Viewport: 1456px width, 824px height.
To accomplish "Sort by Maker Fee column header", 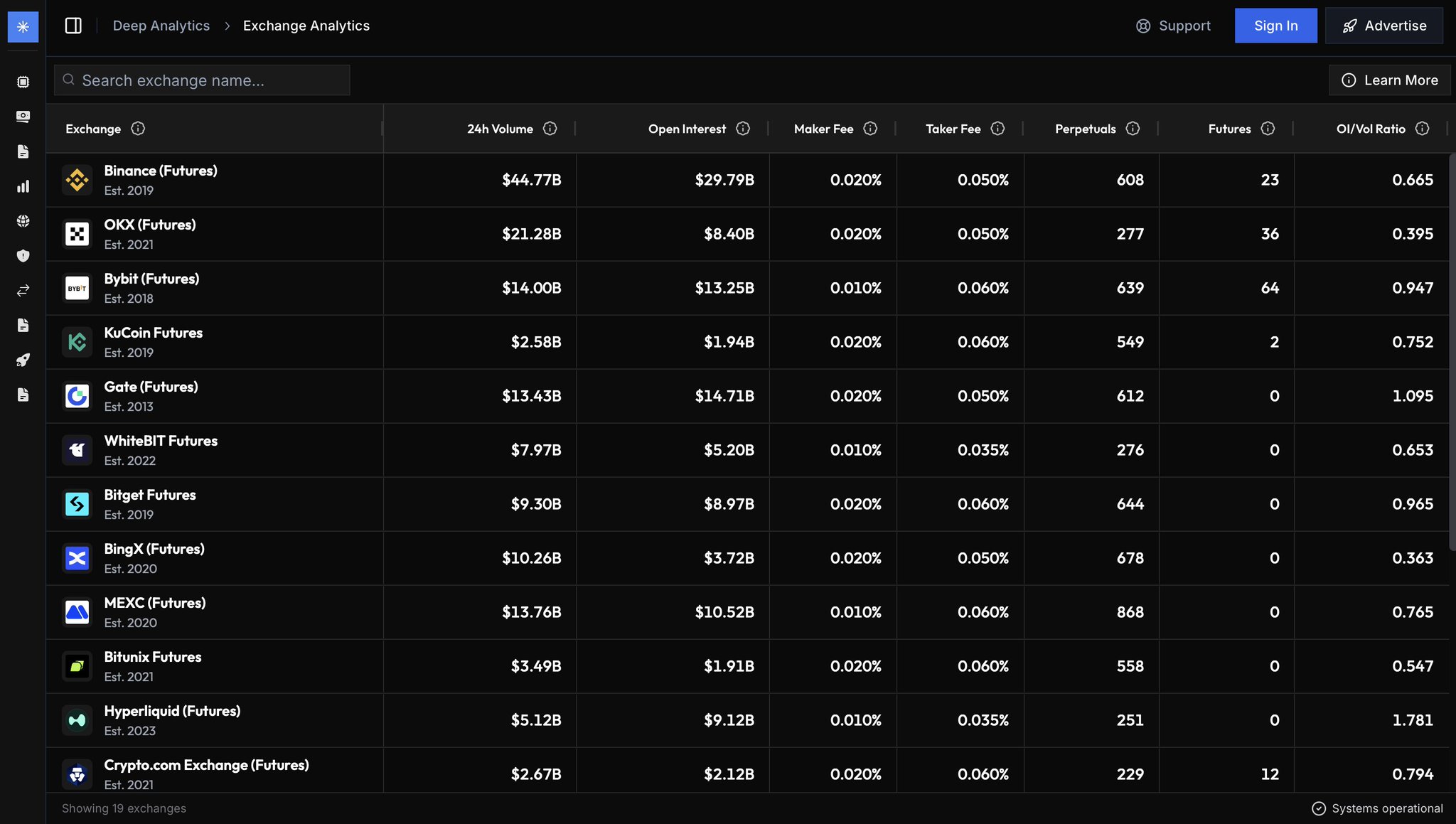I will tap(823, 129).
